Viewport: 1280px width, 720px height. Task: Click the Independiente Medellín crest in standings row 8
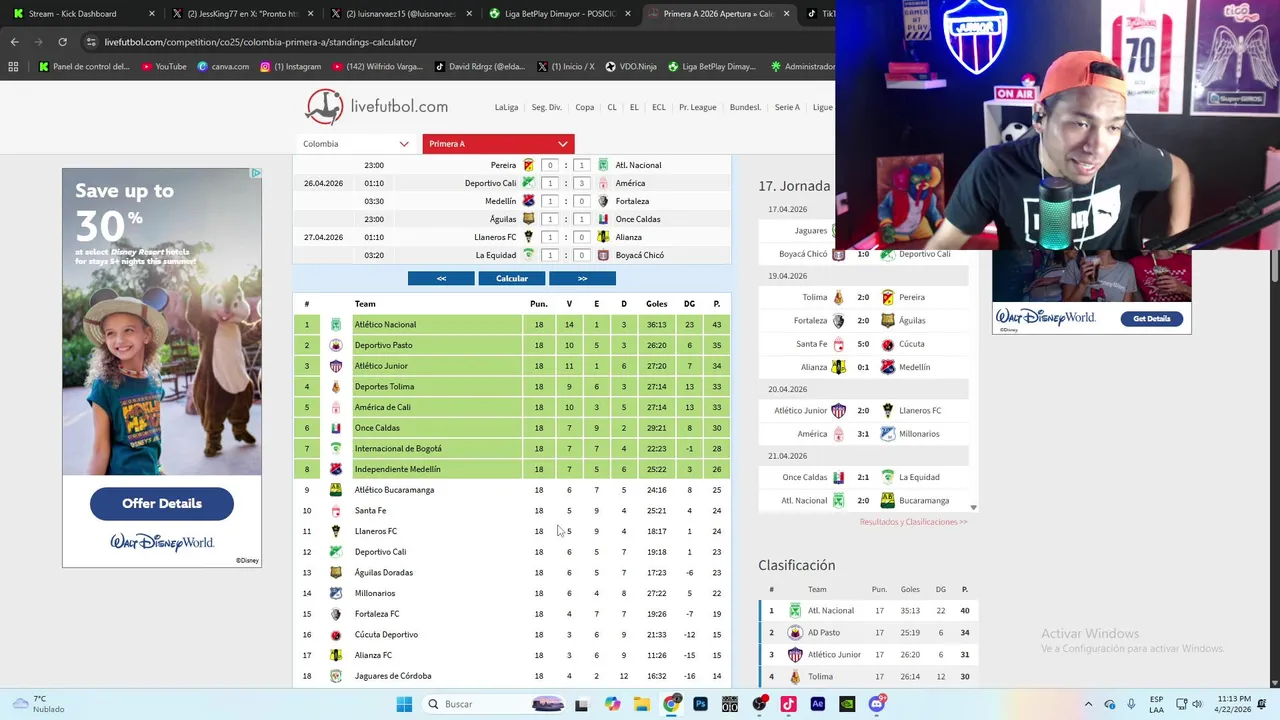tap(336, 469)
